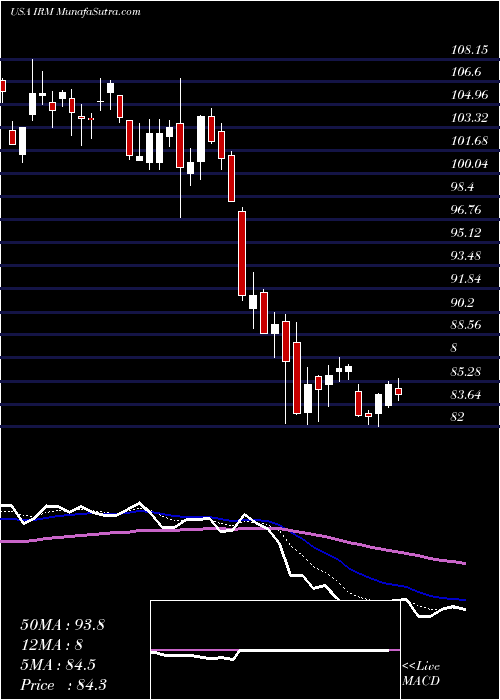
Task: Click the 95.12 price axis label
Action: 466,233
